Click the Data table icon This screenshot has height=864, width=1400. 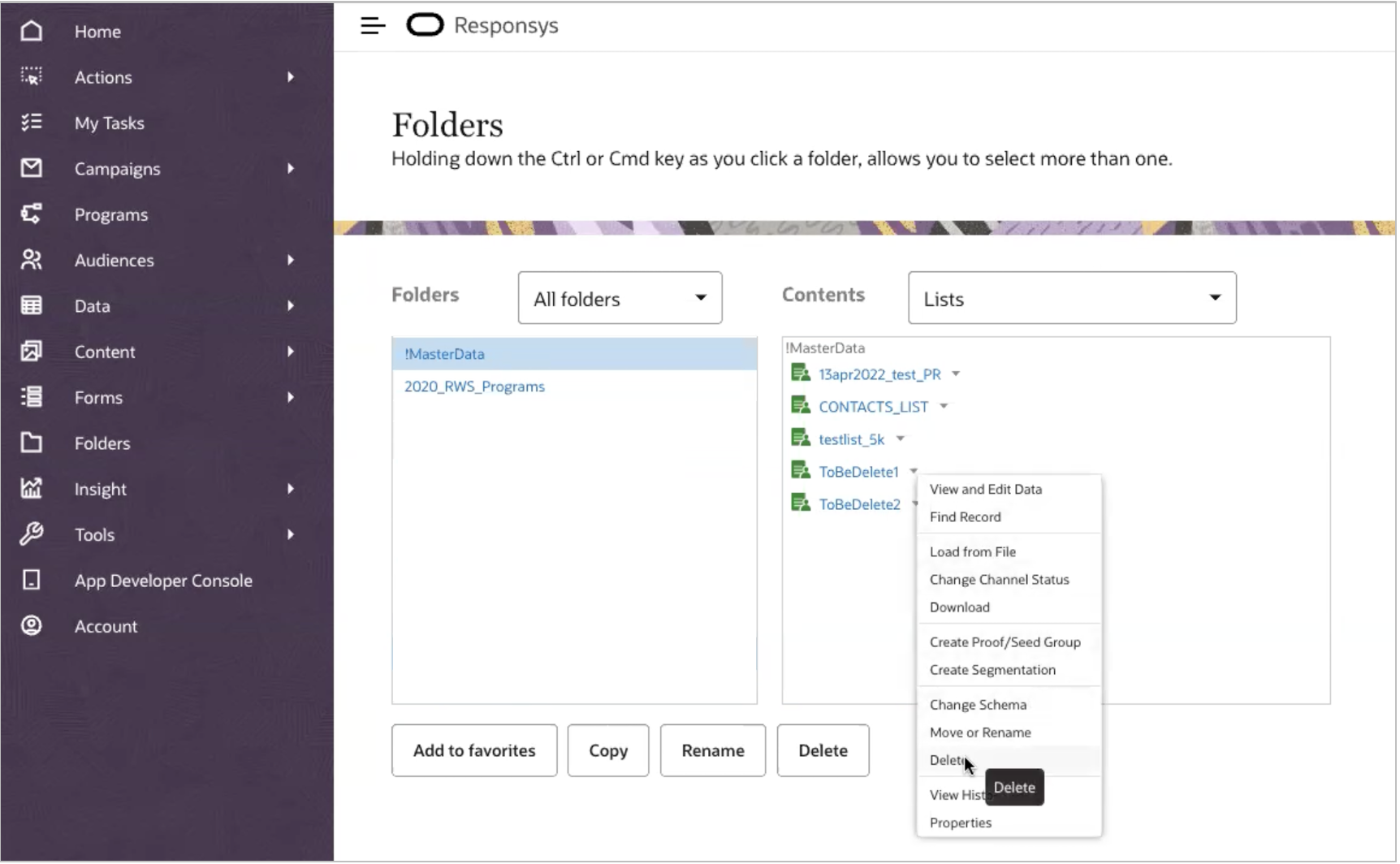(x=31, y=305)
